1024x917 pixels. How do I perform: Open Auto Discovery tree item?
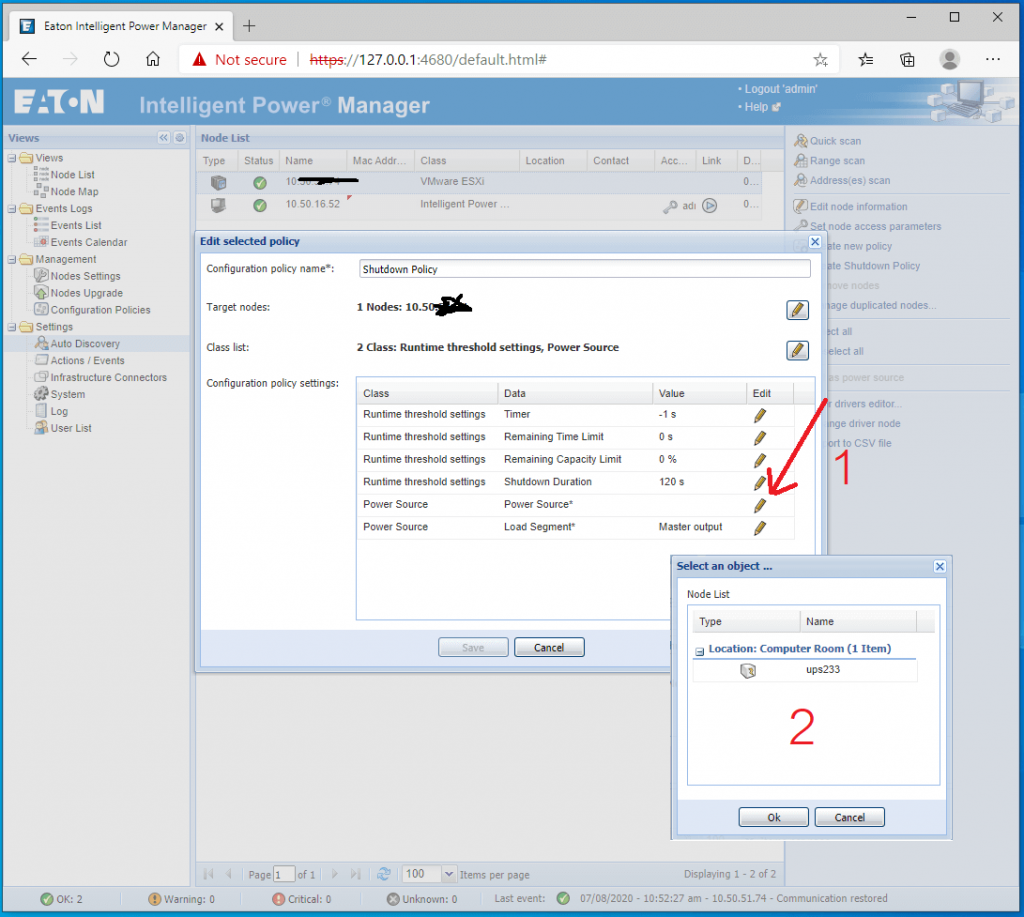(85, 344)
